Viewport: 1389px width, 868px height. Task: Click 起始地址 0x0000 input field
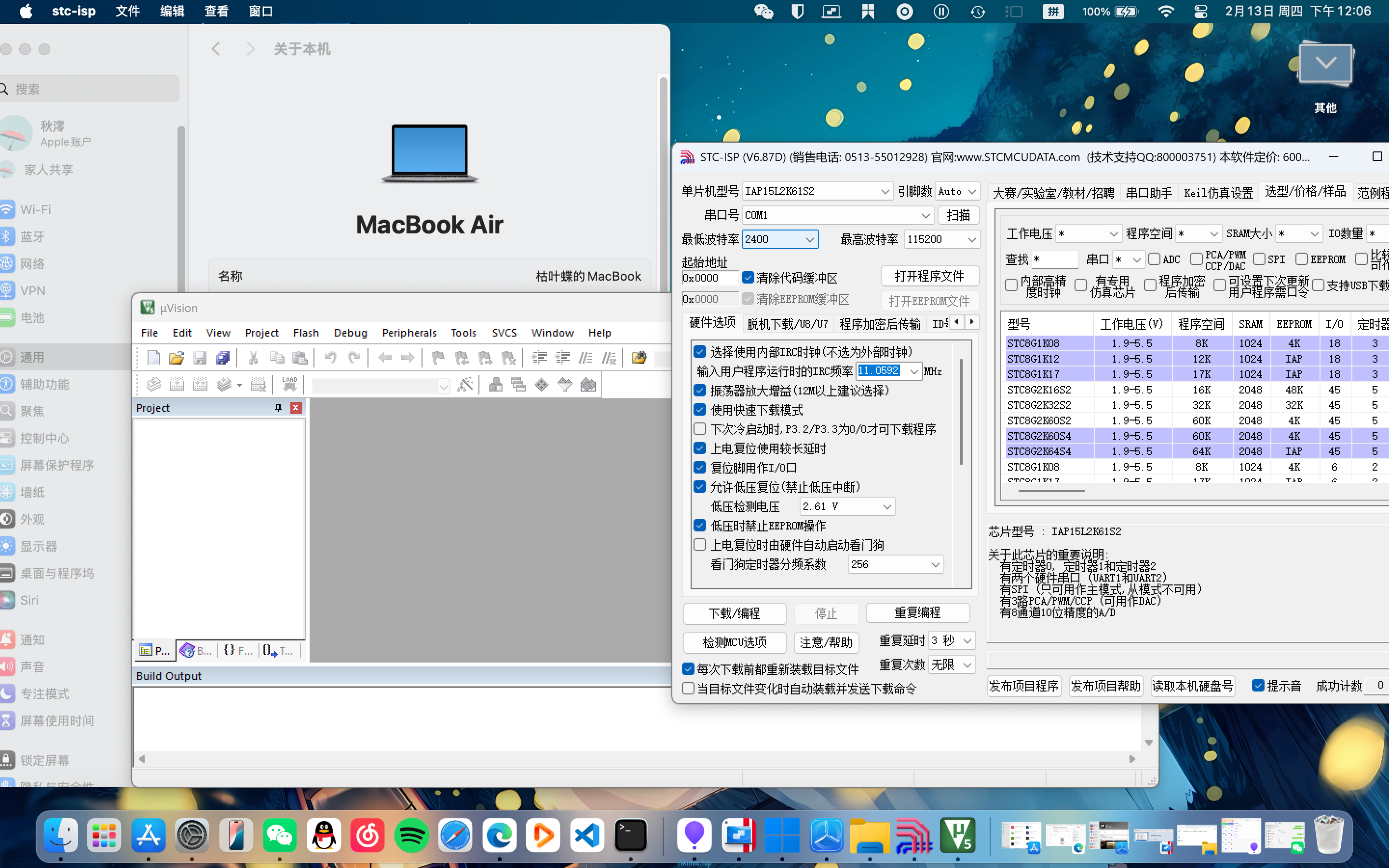click(x=709, y=278)
